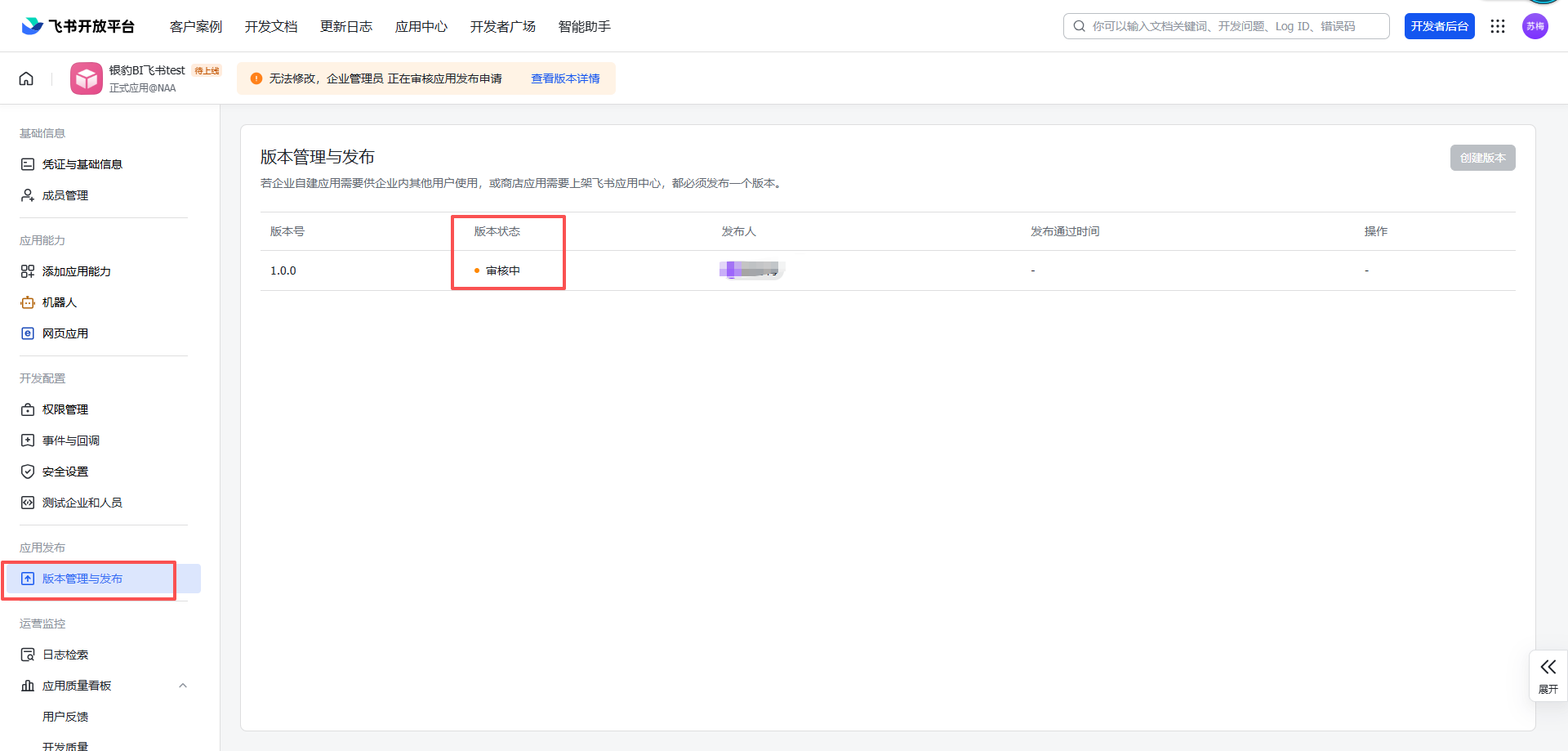Open the app grid launcher icon
This screenshot has width=1568, height=751.
click(1497, 26)
